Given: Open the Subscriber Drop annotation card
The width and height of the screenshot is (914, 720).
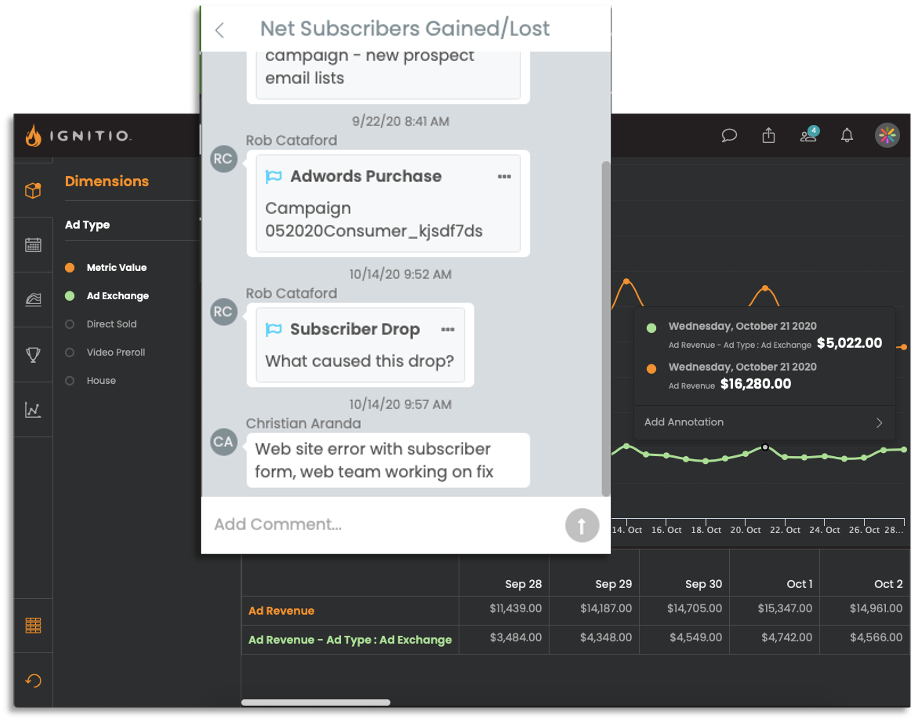Looking at the screenshot, I should pyautogui.click(x=360, y=345).
